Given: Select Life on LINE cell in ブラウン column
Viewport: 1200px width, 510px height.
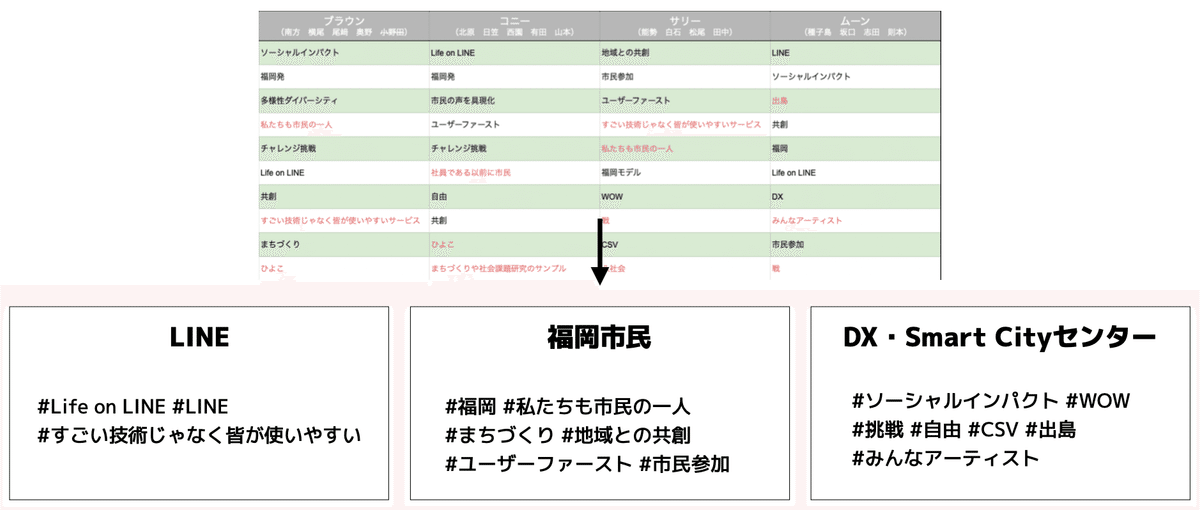Looking at the screenshot, I should click(343, 172).
